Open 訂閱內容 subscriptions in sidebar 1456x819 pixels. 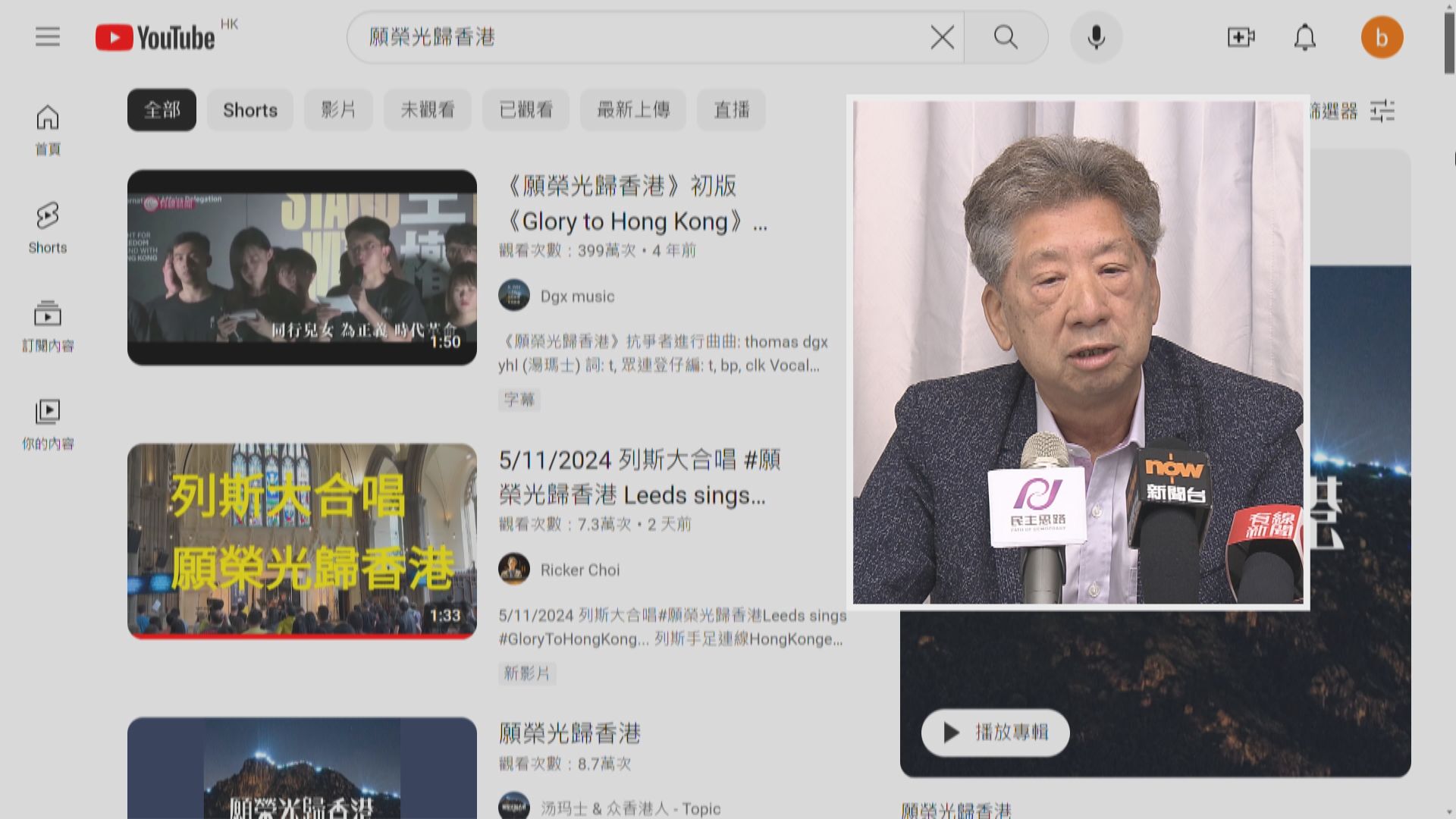(x=48, y=326)
